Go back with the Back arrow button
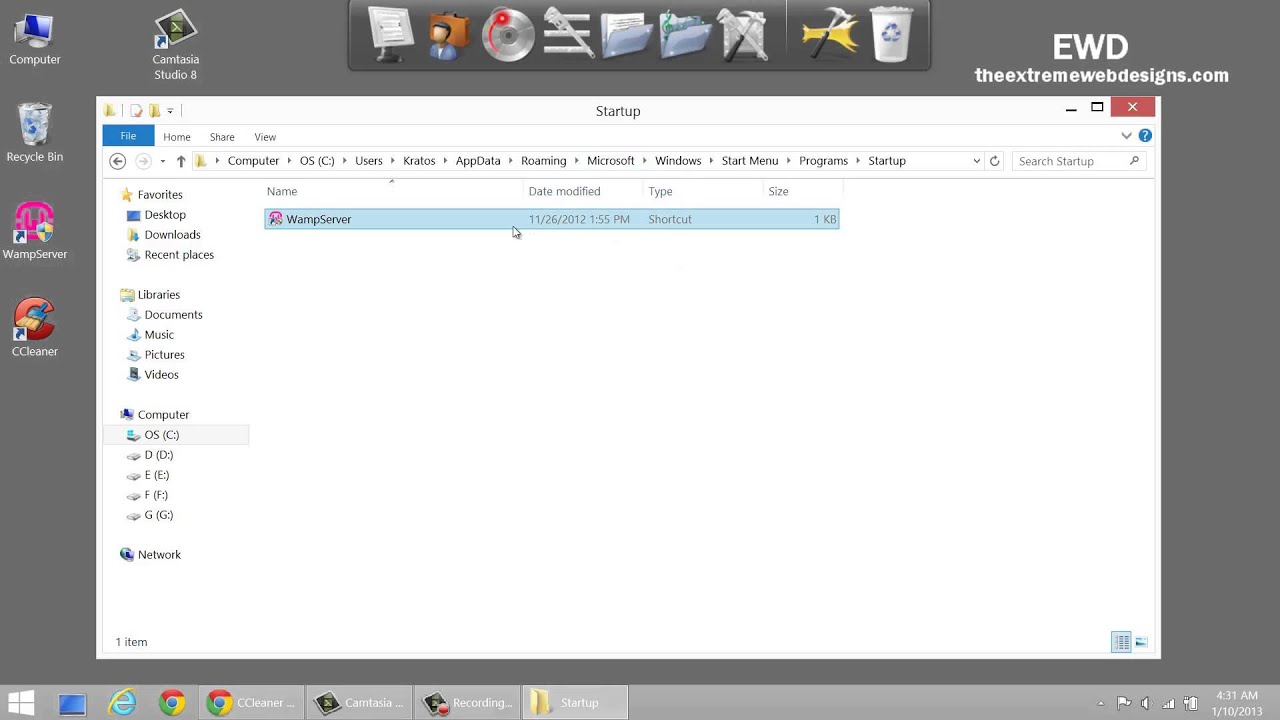 tap(118, 161)
